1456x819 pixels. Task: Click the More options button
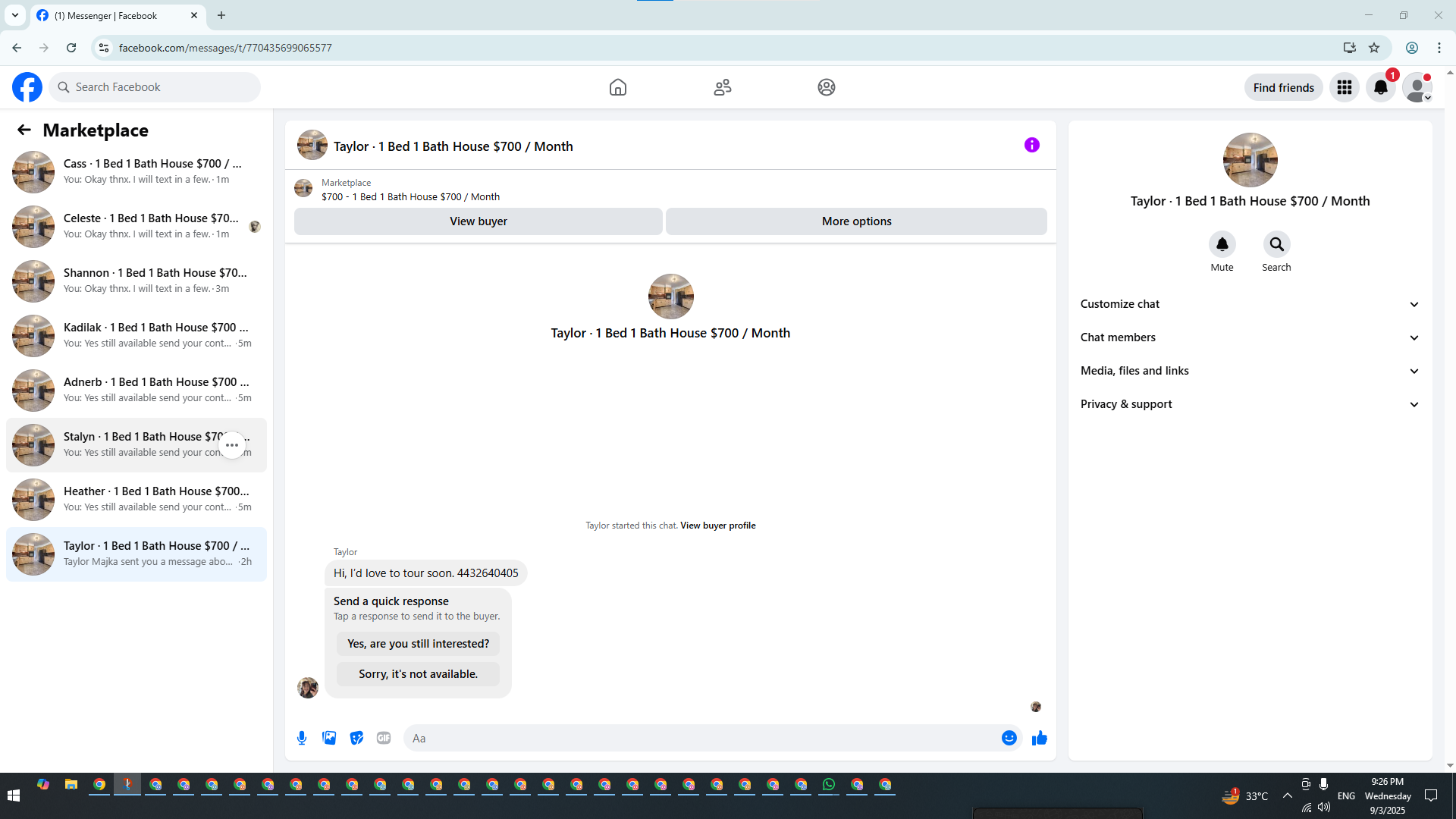tap(857, 221)
